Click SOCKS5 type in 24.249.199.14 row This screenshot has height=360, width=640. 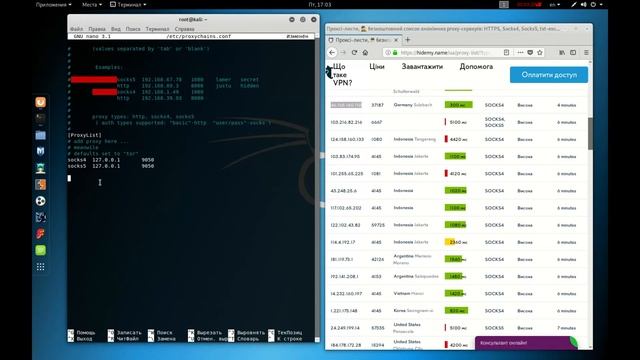tap(494, 328)
